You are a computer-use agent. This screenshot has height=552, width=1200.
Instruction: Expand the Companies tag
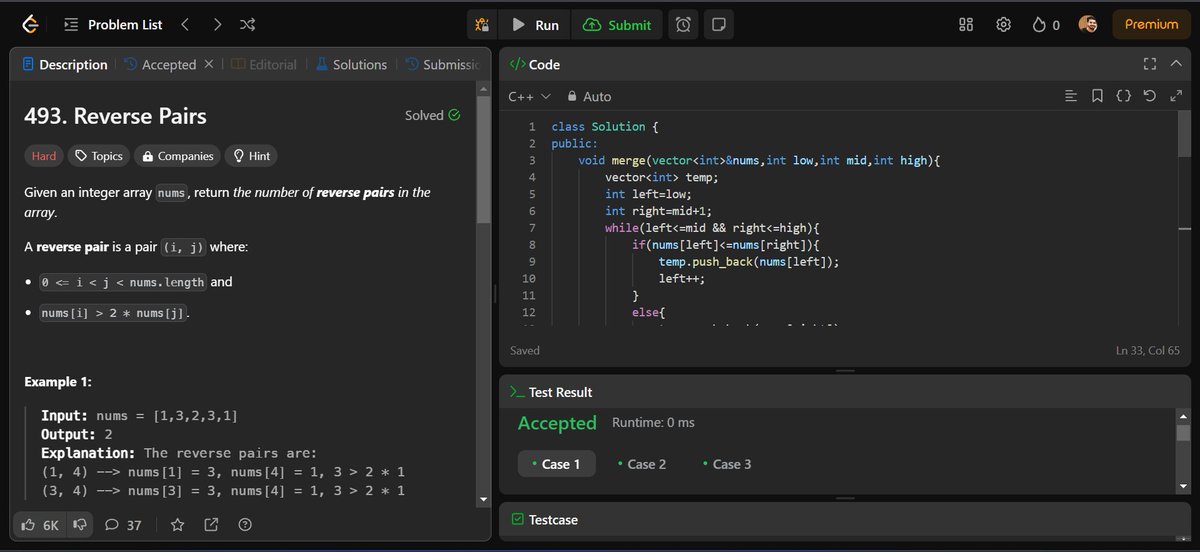click(x=177, y=156)
